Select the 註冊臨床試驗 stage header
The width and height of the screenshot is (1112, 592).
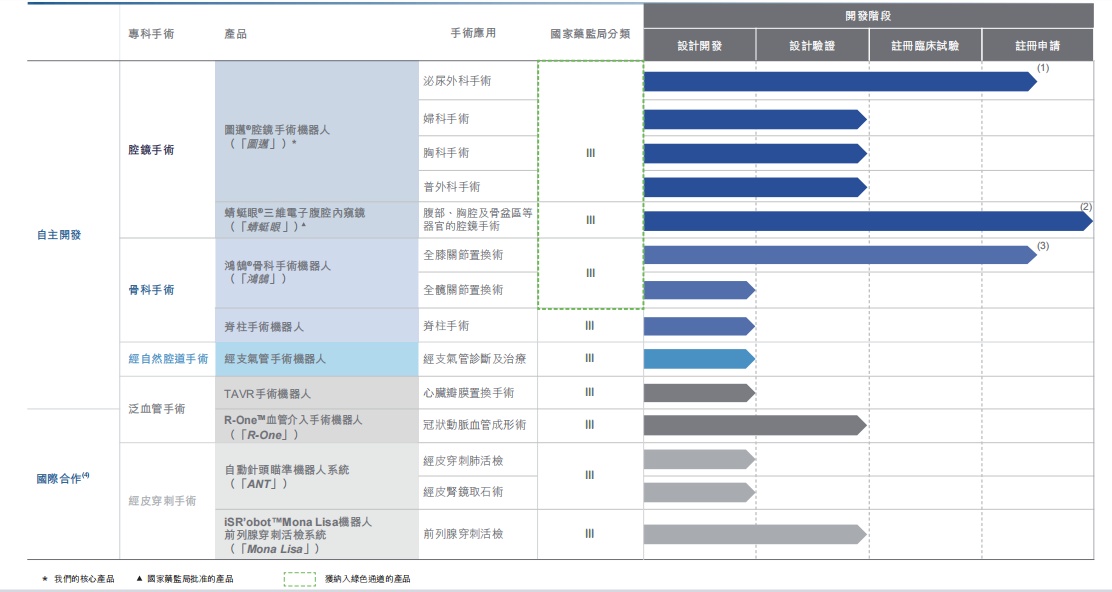pyautogui.click(x=925, y=46)
